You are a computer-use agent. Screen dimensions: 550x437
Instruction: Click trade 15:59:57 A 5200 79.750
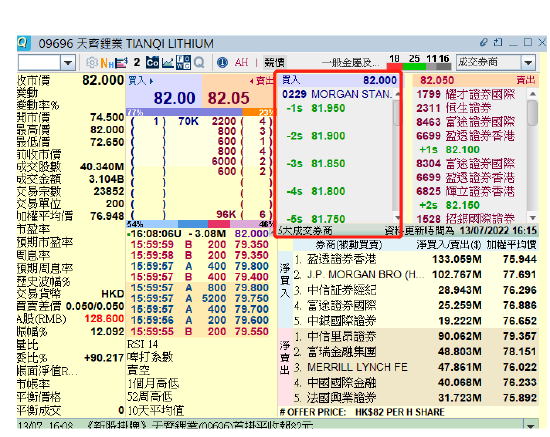click(x=199, y=298)
